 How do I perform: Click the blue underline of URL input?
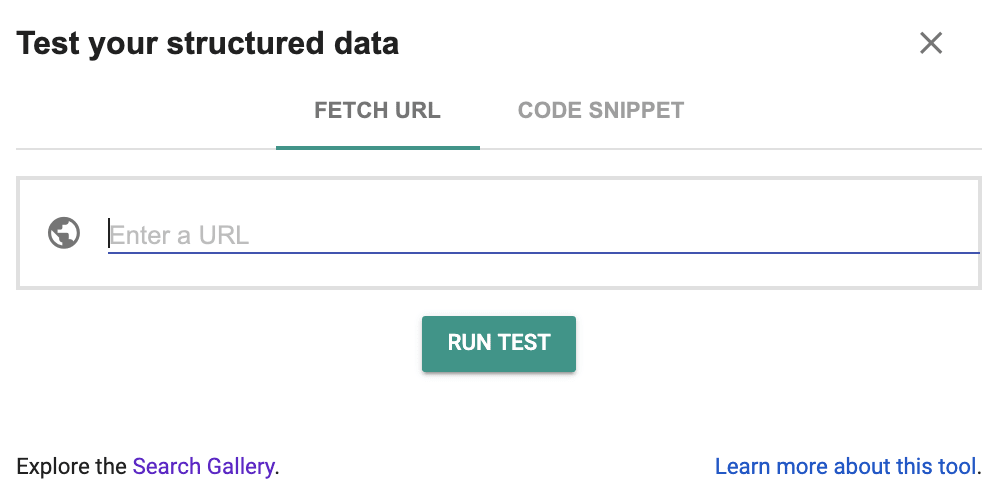(x=543, y=253)
